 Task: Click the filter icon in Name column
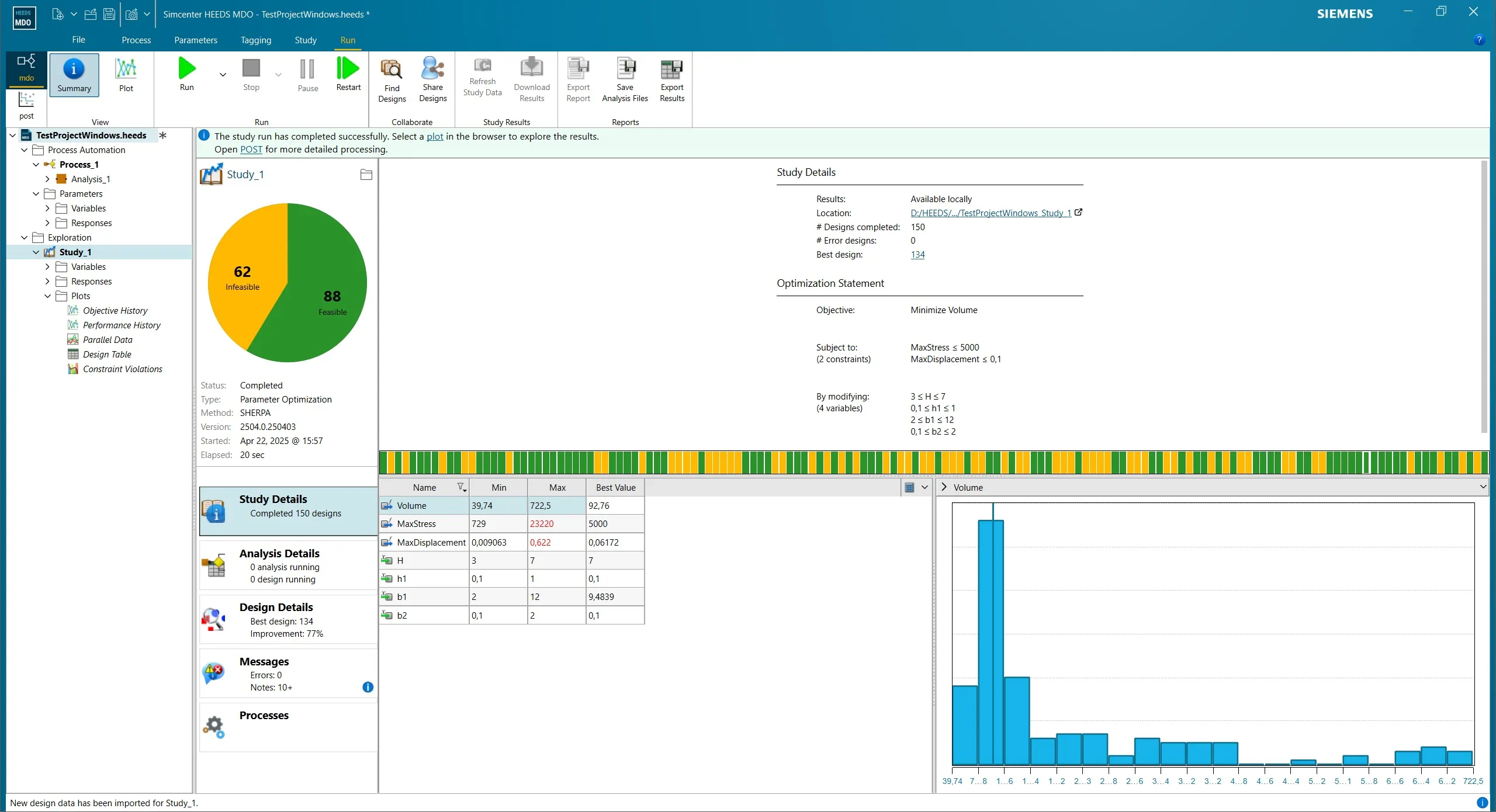[x=462, y=487]
